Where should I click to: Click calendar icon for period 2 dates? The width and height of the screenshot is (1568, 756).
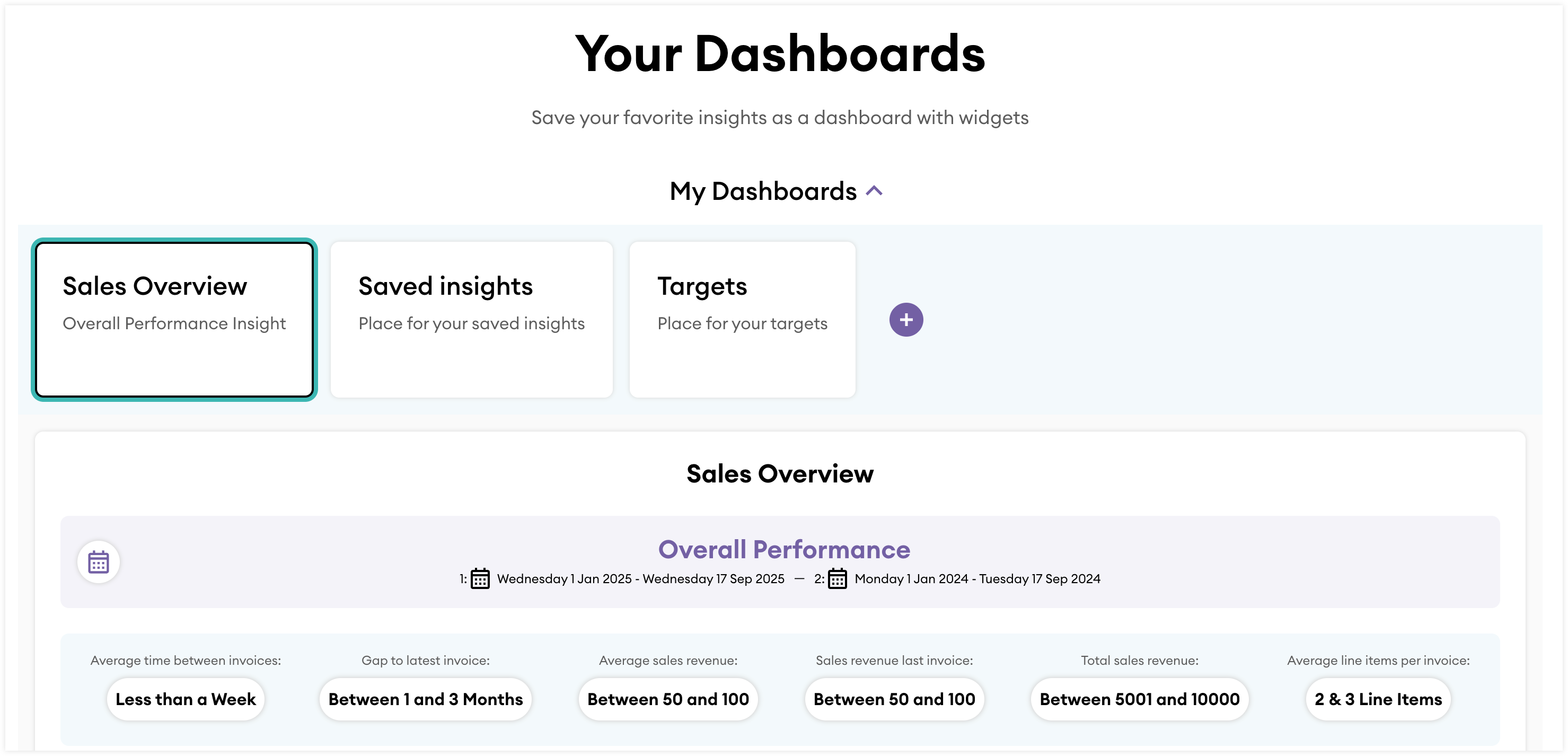[x=837, y=579]
